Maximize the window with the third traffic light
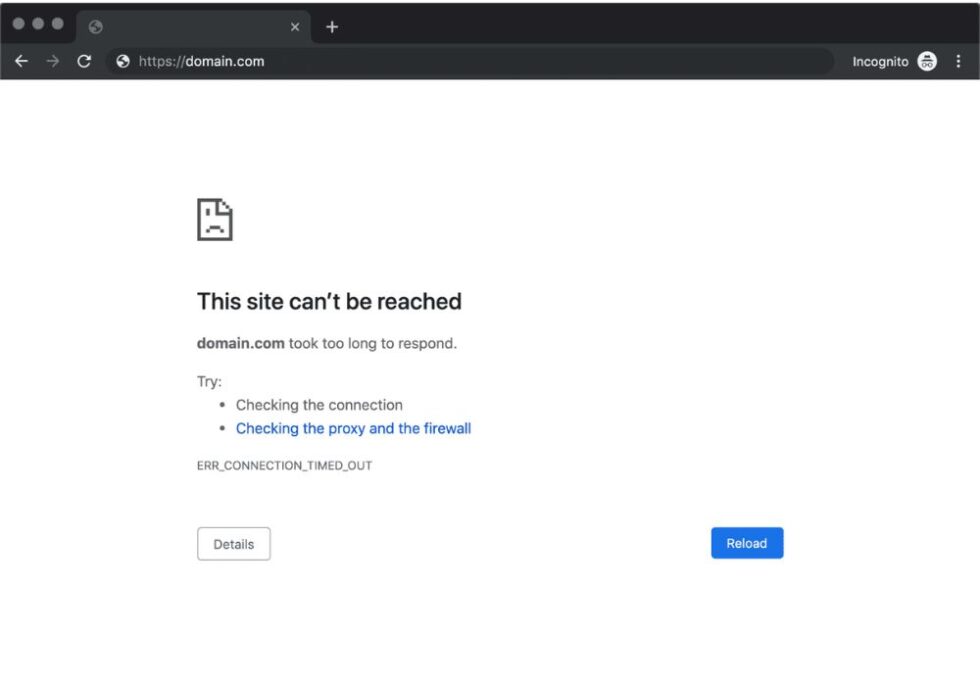The image size is (980, 686). (57, 24)
